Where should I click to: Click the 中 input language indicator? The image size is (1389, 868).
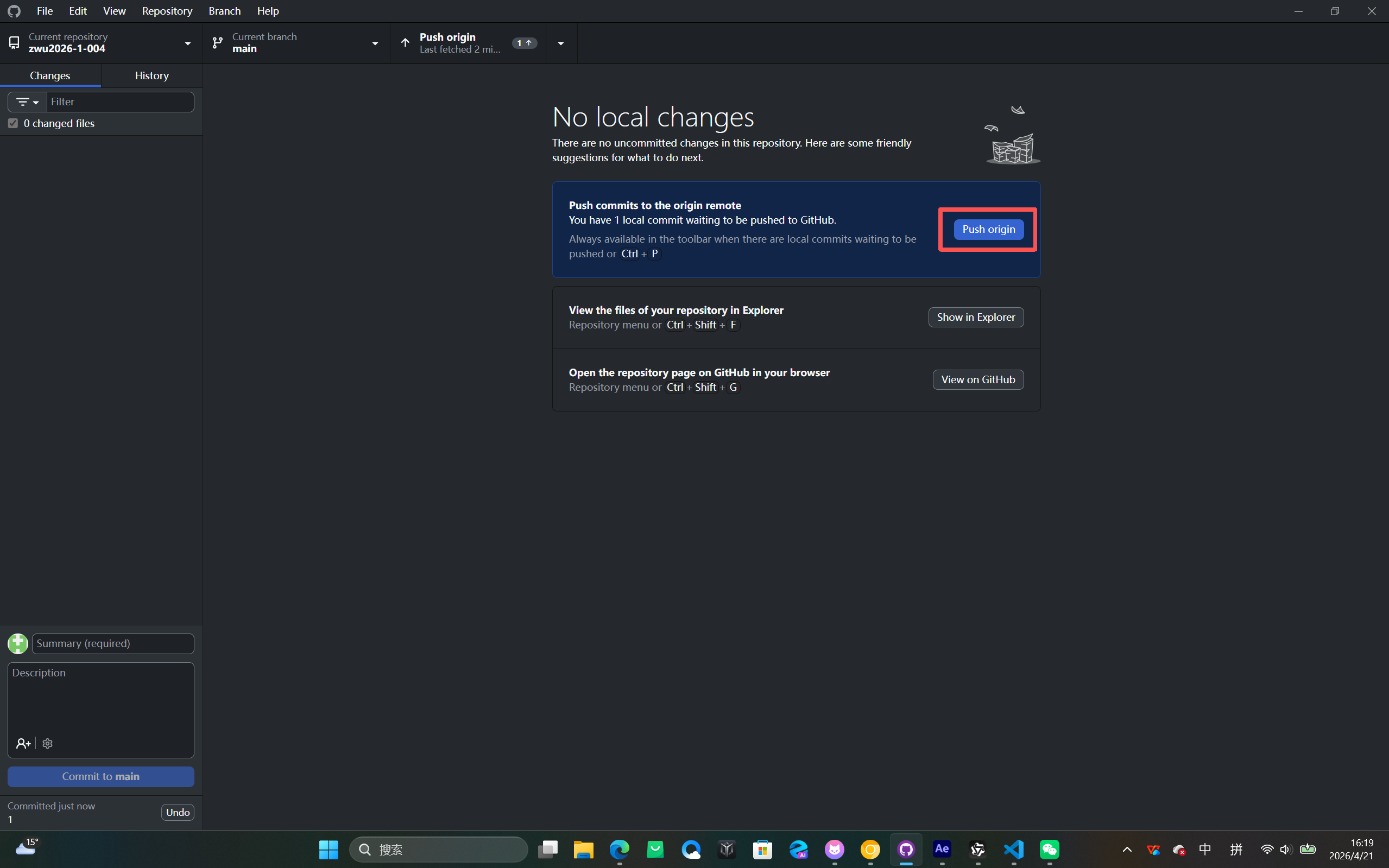(1205, 849)
